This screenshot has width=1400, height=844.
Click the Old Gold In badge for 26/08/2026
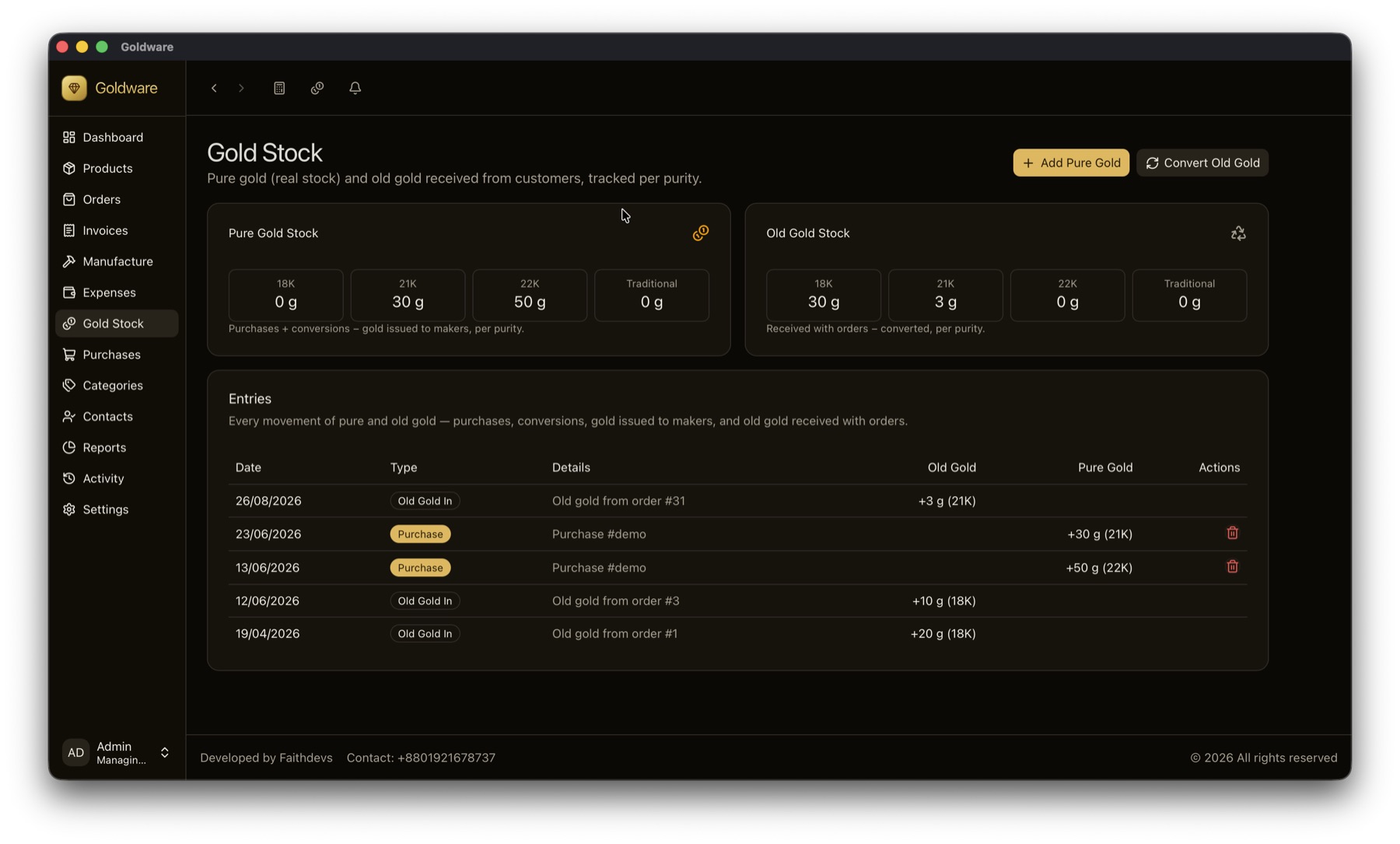(425, 501)
